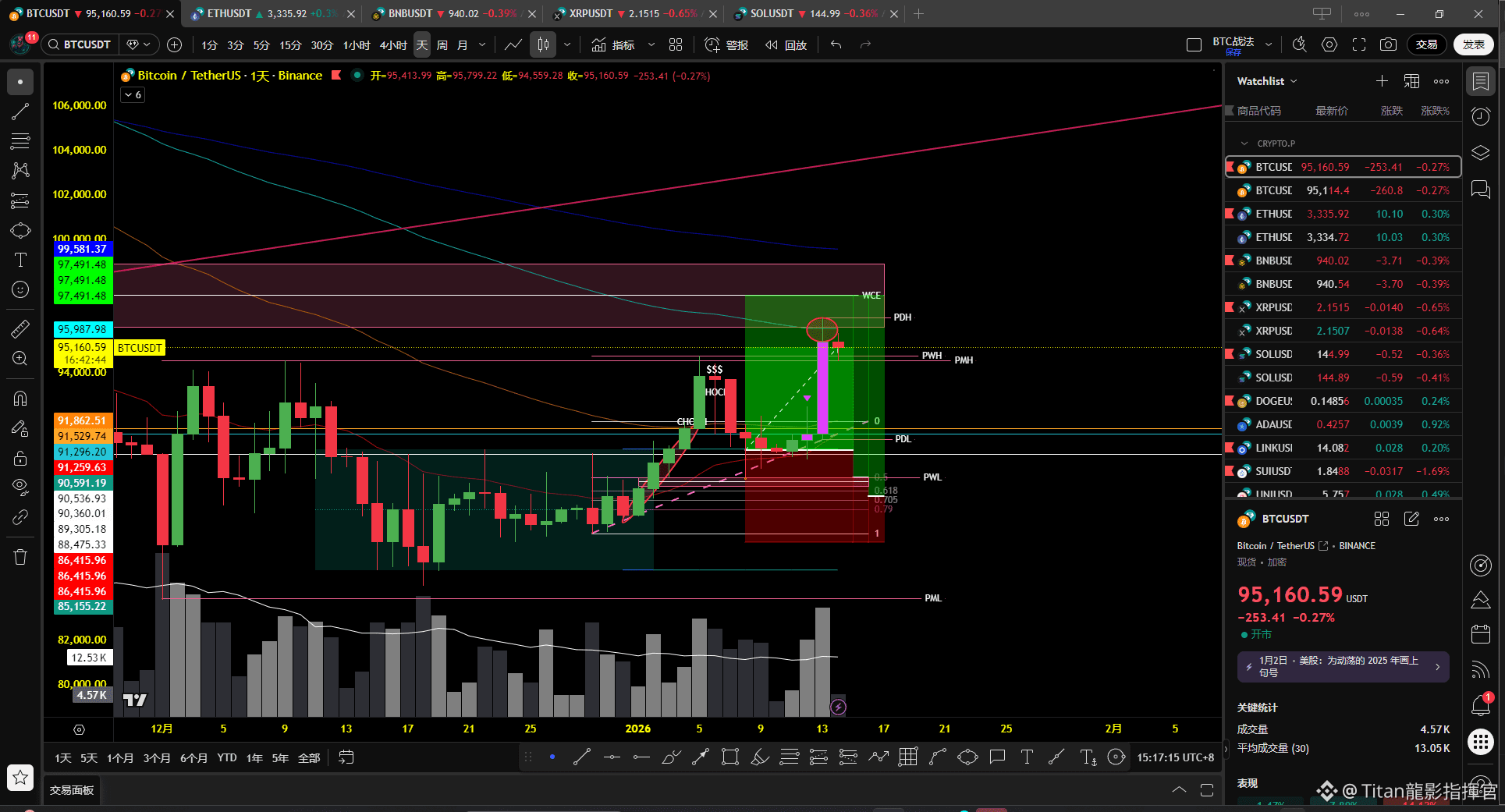Toggle the red flag on LINKUSD row
This screenshot has height=812, width=1505.
click(1230, 448)
